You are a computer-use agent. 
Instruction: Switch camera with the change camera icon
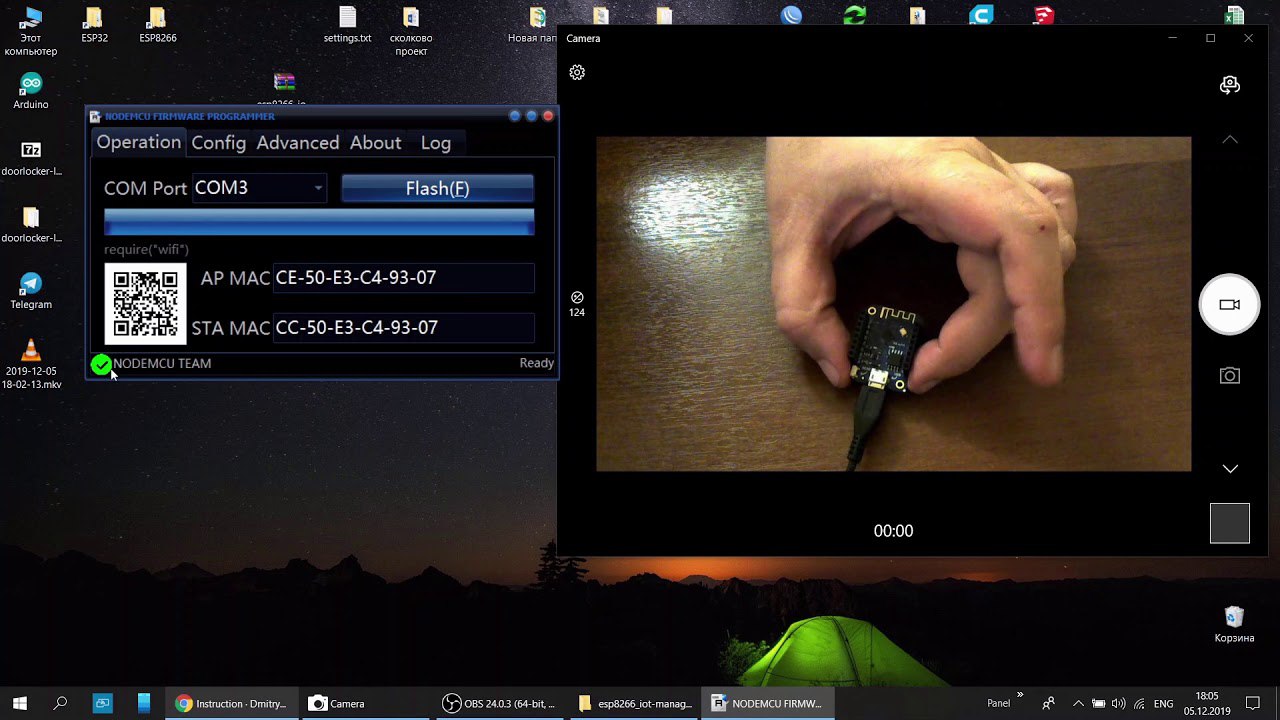click(1230, 86)
